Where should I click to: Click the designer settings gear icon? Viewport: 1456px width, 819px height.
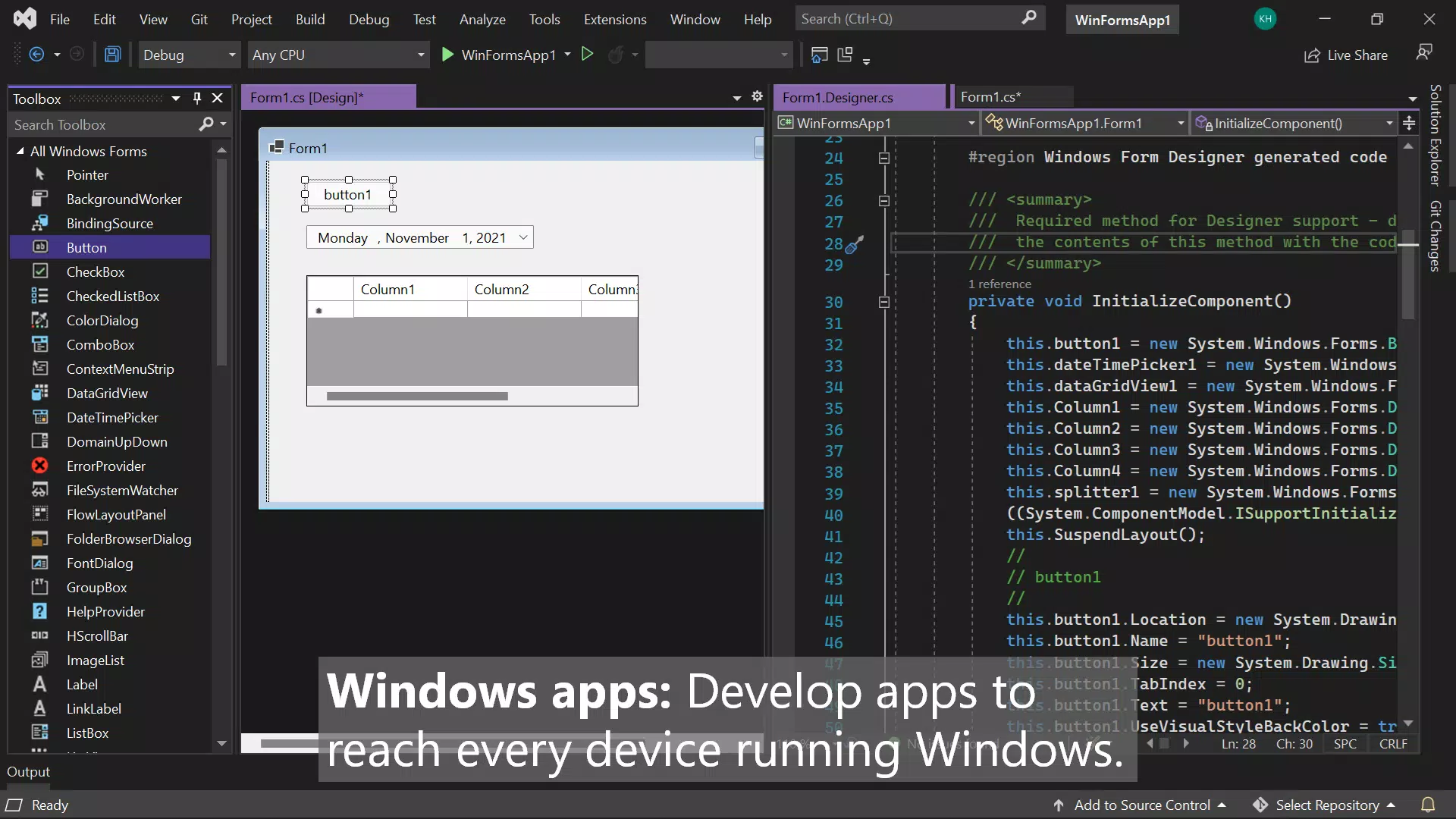tap(757, 96)
